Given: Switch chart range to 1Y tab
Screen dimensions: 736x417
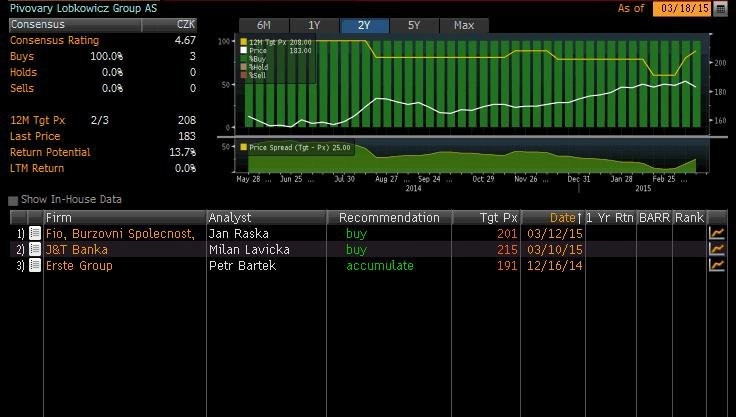Looking at the screenshot, I should tap(314, 25).
